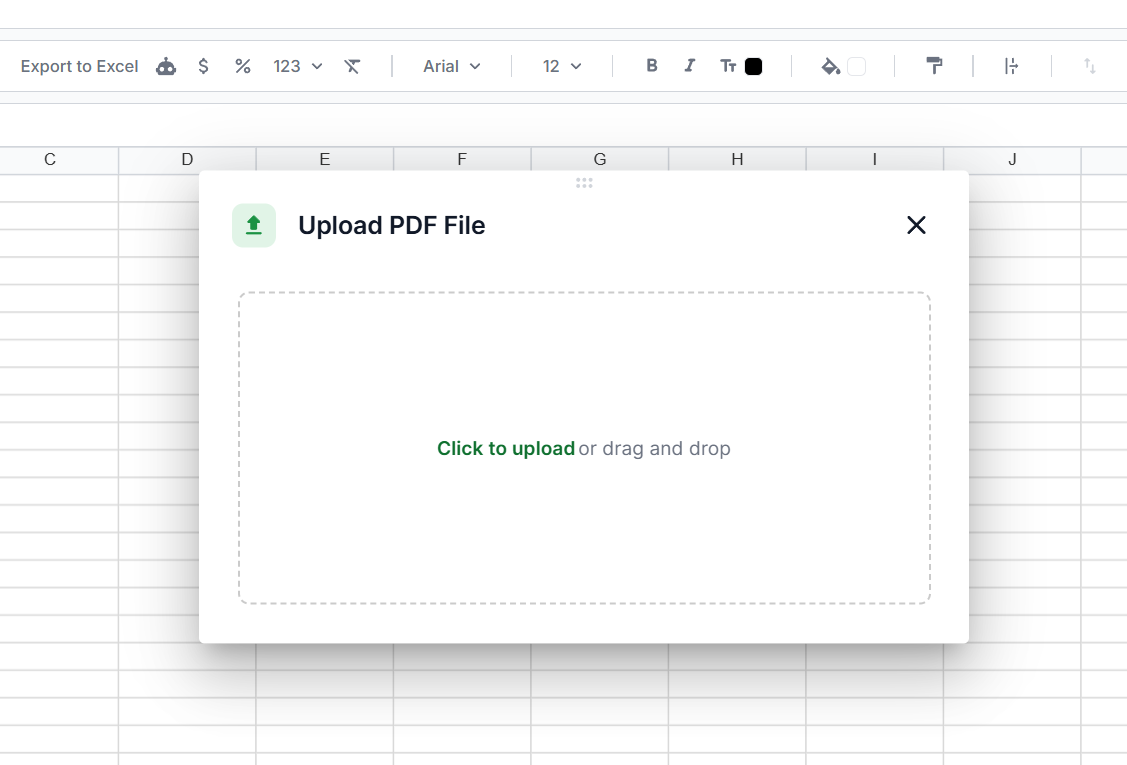The width and height of the screenshot is (1127, 765).
Task: Select column H header
Action: click(x=737, y=160)
